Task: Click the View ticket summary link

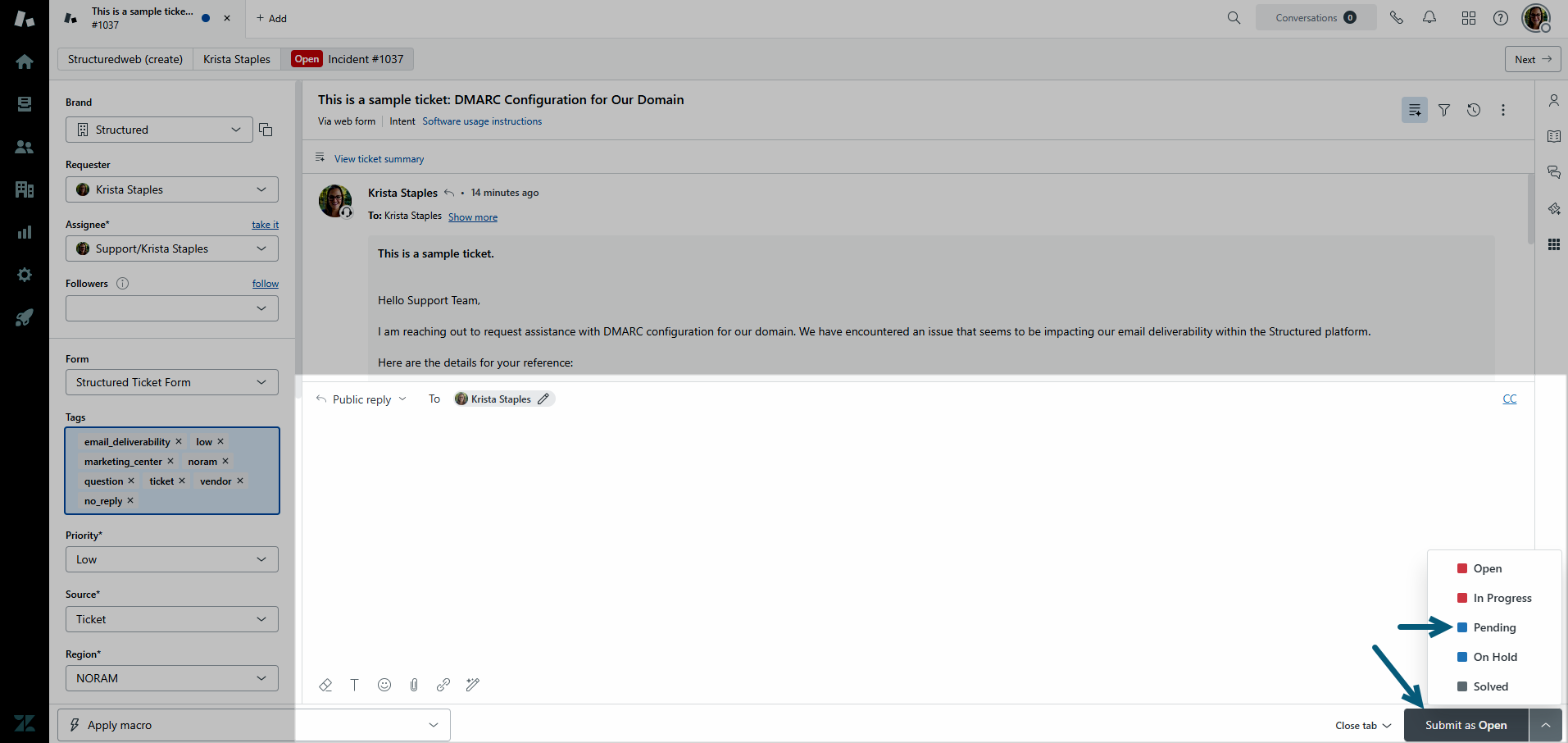Action: pyautogui.click(x=379, y=159)
